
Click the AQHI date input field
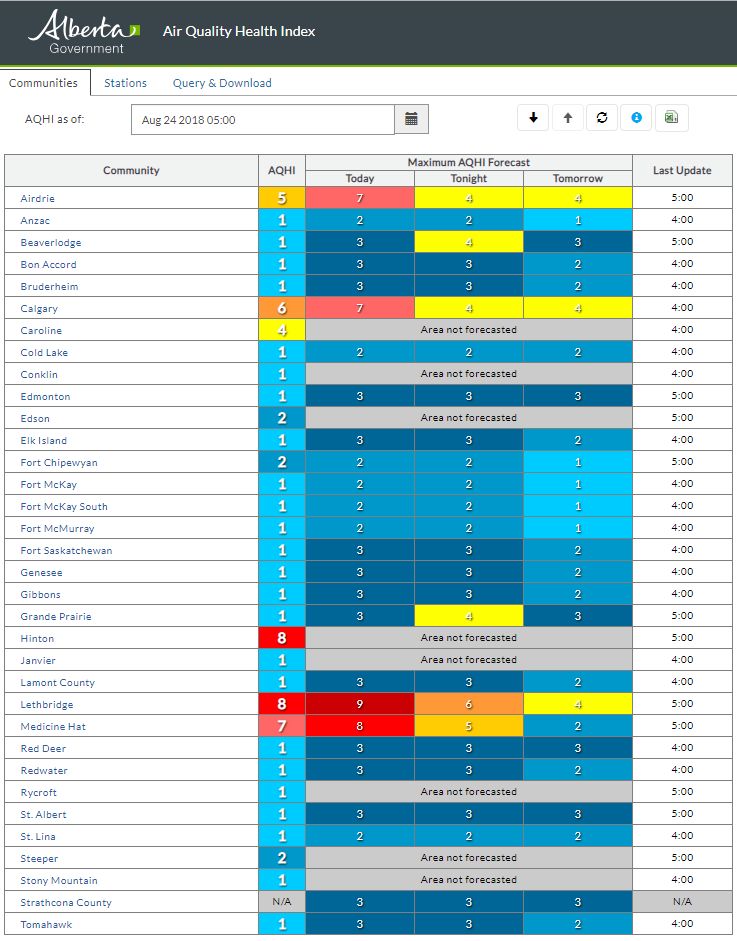tap(262, 120)
